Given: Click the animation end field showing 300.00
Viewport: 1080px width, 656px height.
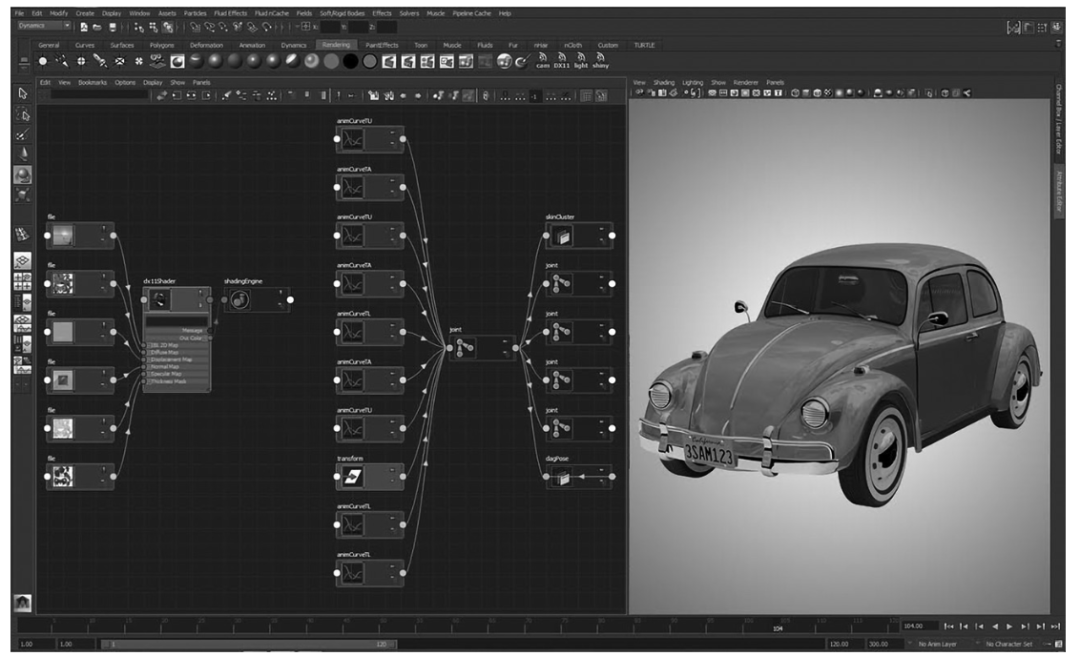Looking at the screenshot, I should 884,644.
